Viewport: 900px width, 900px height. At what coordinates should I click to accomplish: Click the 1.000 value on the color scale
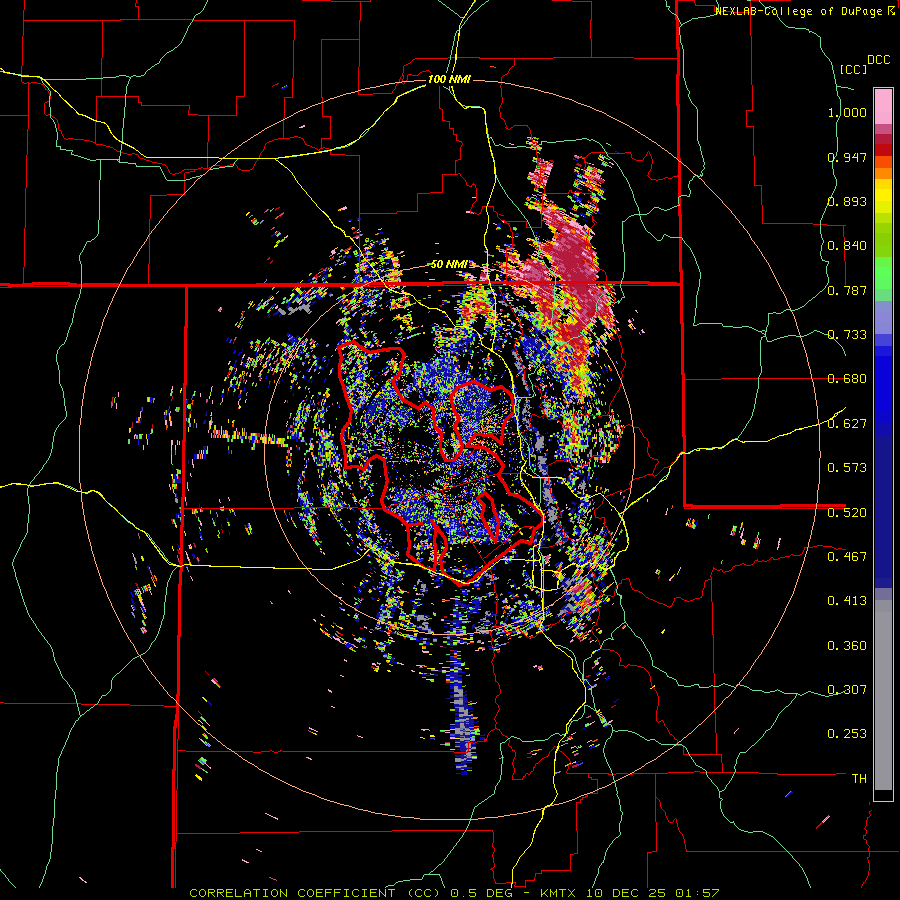pyautogui.click(x=847, y=112)
